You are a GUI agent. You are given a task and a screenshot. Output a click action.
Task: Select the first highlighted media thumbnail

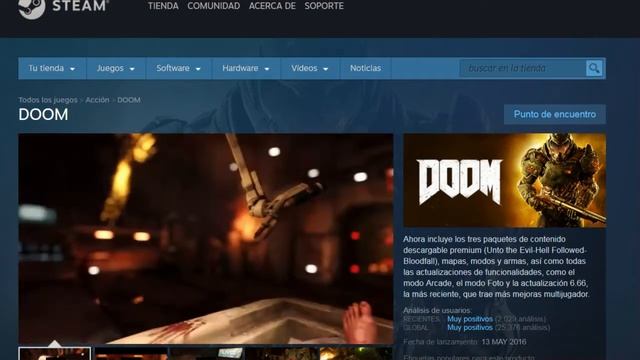coord(55,353)
